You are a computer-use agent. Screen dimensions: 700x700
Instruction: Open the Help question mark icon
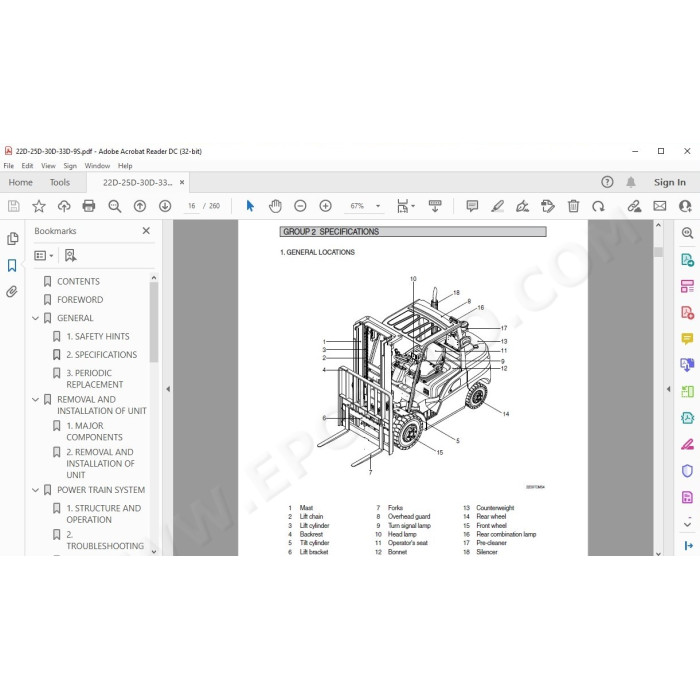(x=607, y=182)
